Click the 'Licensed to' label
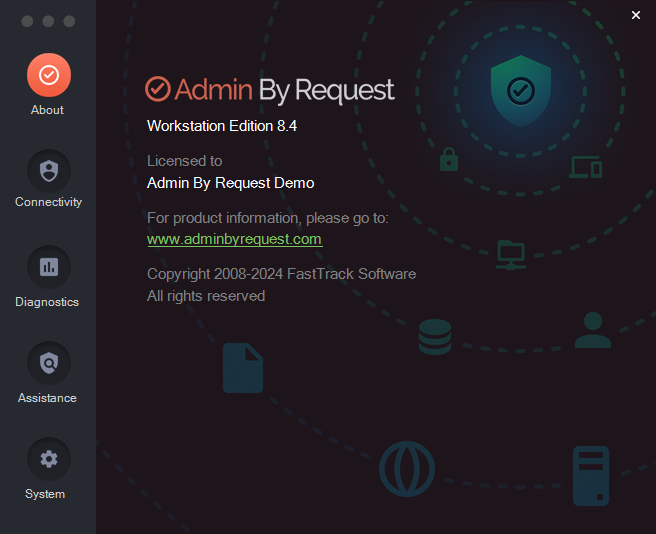Image resolution: width=656 pixels, height=534 pixels. point(184,161)
